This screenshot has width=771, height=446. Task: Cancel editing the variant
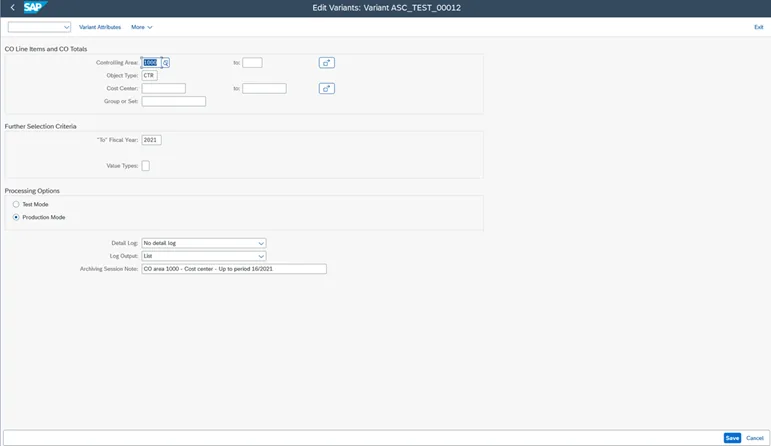point(755,438)
